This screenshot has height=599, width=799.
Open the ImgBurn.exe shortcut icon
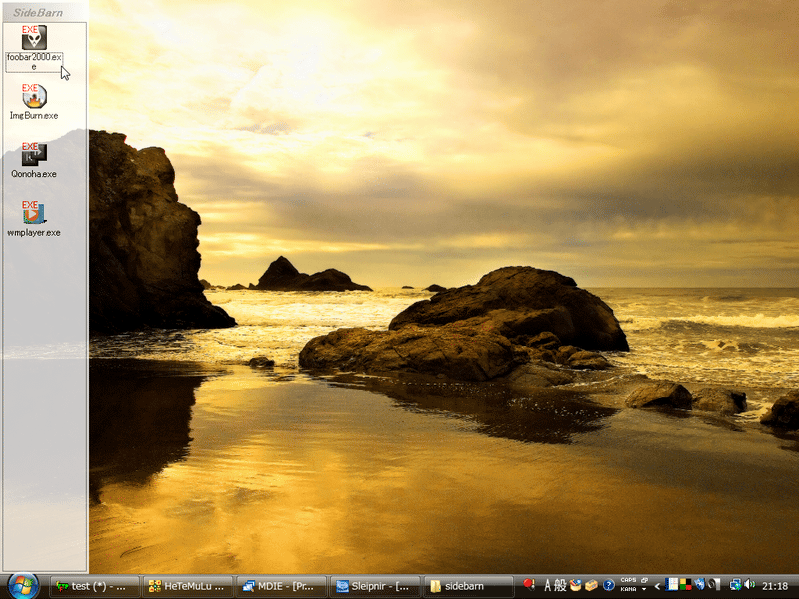click(34, 96)
